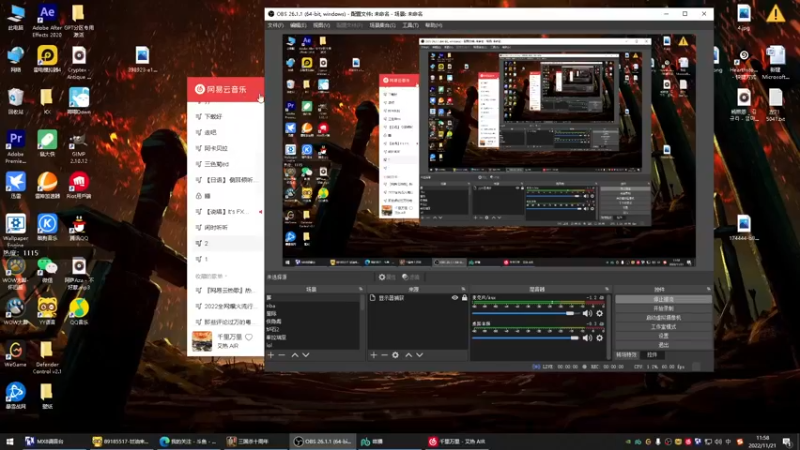Screen dimensions: 800x450
Task: Move source down with arrow in Sources
Action: tap(419, 355)
